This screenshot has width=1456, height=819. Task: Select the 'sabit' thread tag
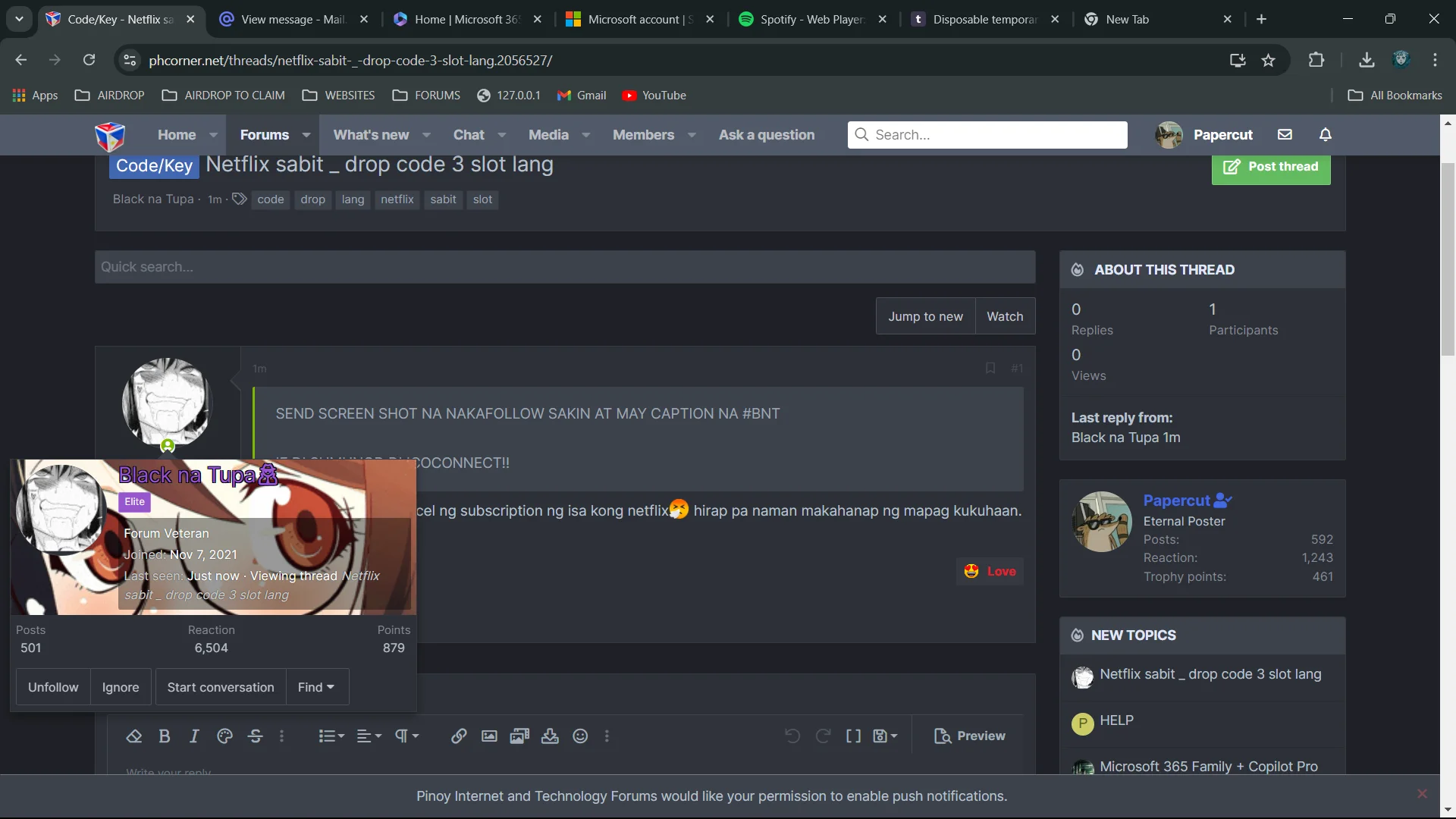point(443,199)
